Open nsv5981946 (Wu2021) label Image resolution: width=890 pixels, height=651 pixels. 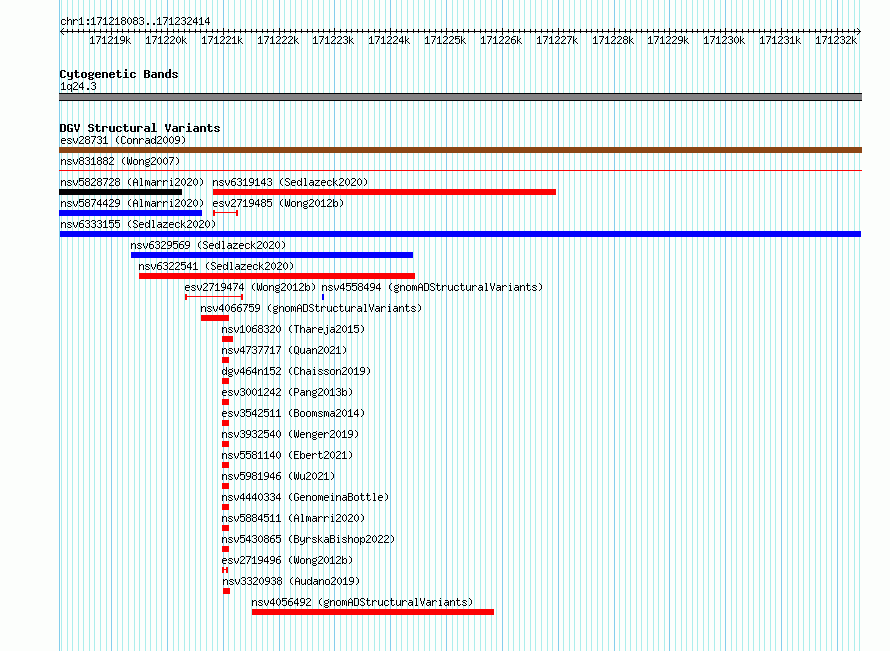pyautogui.click(x=278, y=476)
